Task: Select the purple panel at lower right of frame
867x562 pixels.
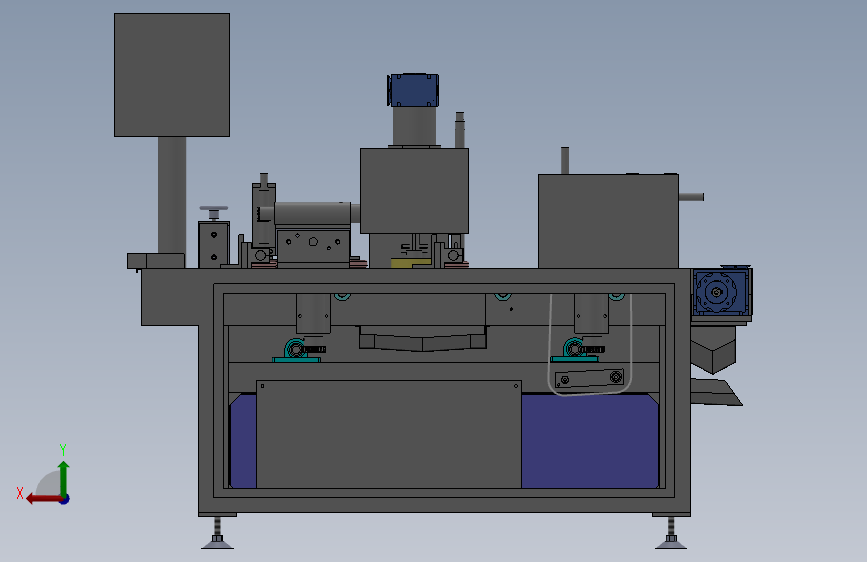Action: pyautogui.click(x=590, y=441)
